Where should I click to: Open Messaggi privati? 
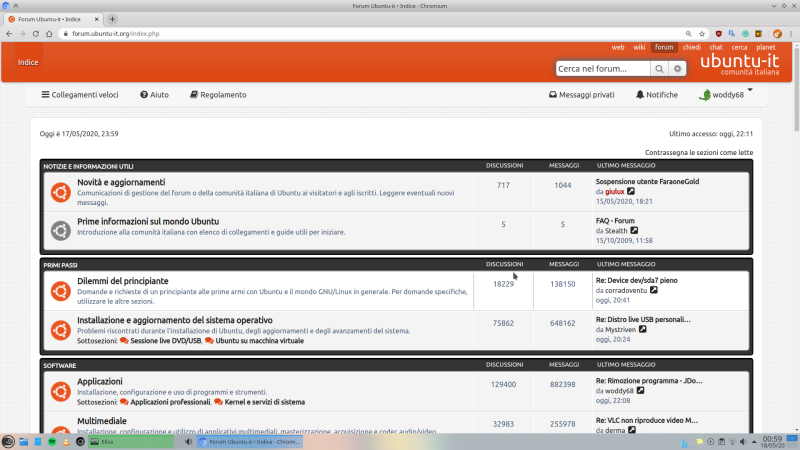click(582, 95)
